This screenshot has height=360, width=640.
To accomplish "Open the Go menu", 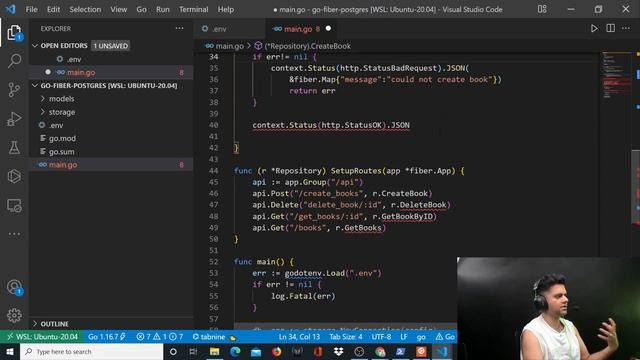I will pyautogui.click(x=141, y=9).
